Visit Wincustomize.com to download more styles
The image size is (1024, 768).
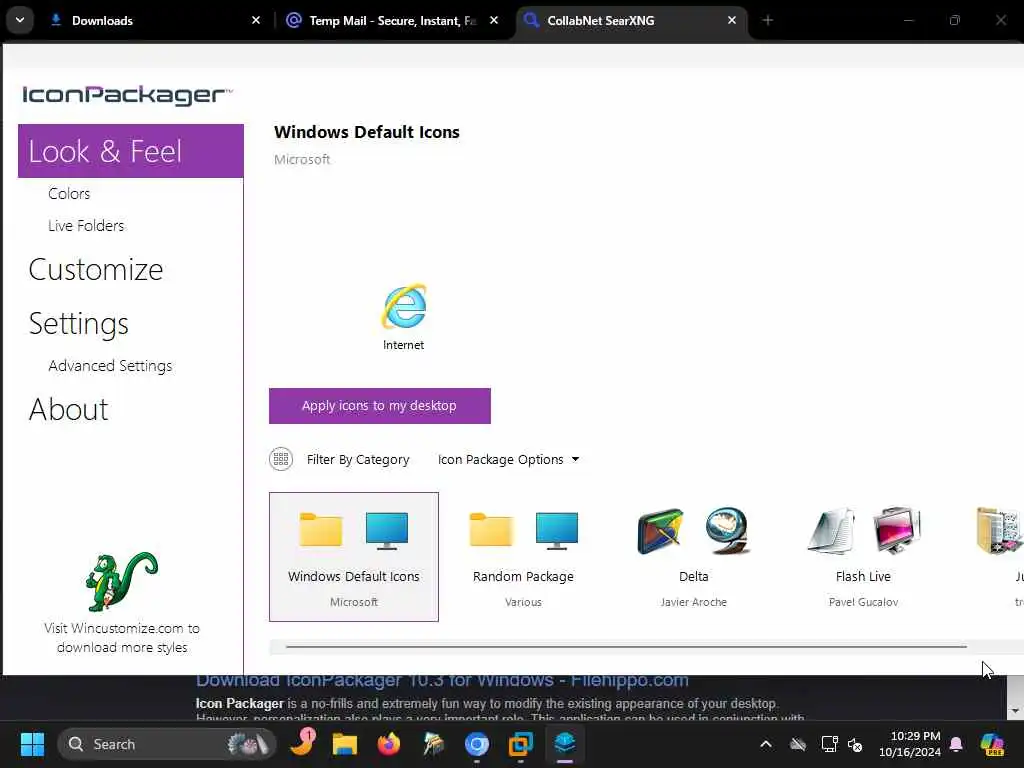tap(122, 637)
